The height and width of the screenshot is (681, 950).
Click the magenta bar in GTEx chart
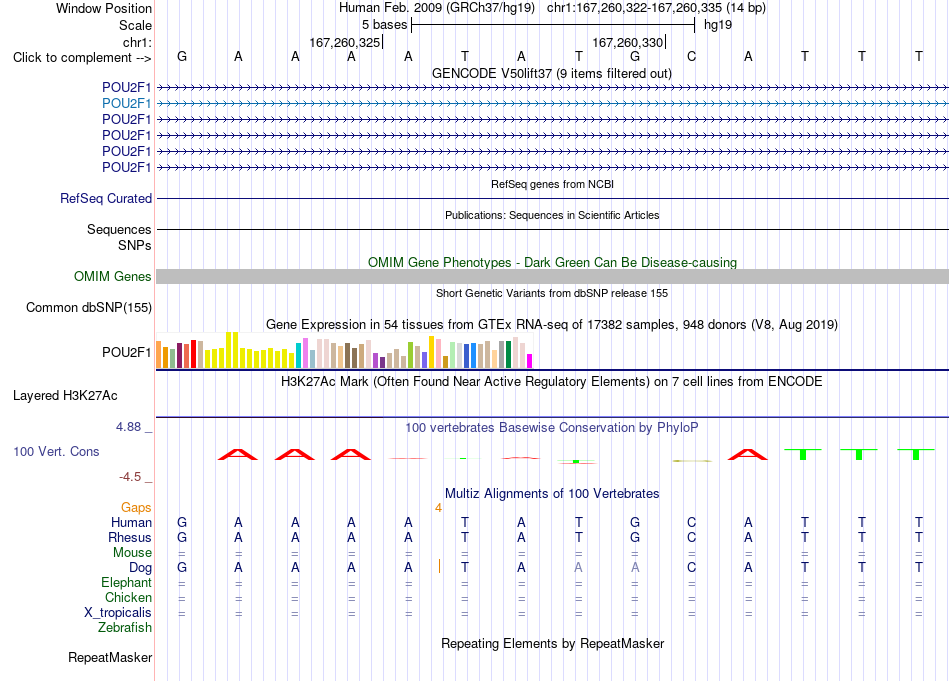pyautogui.click(x=530, y=361)
